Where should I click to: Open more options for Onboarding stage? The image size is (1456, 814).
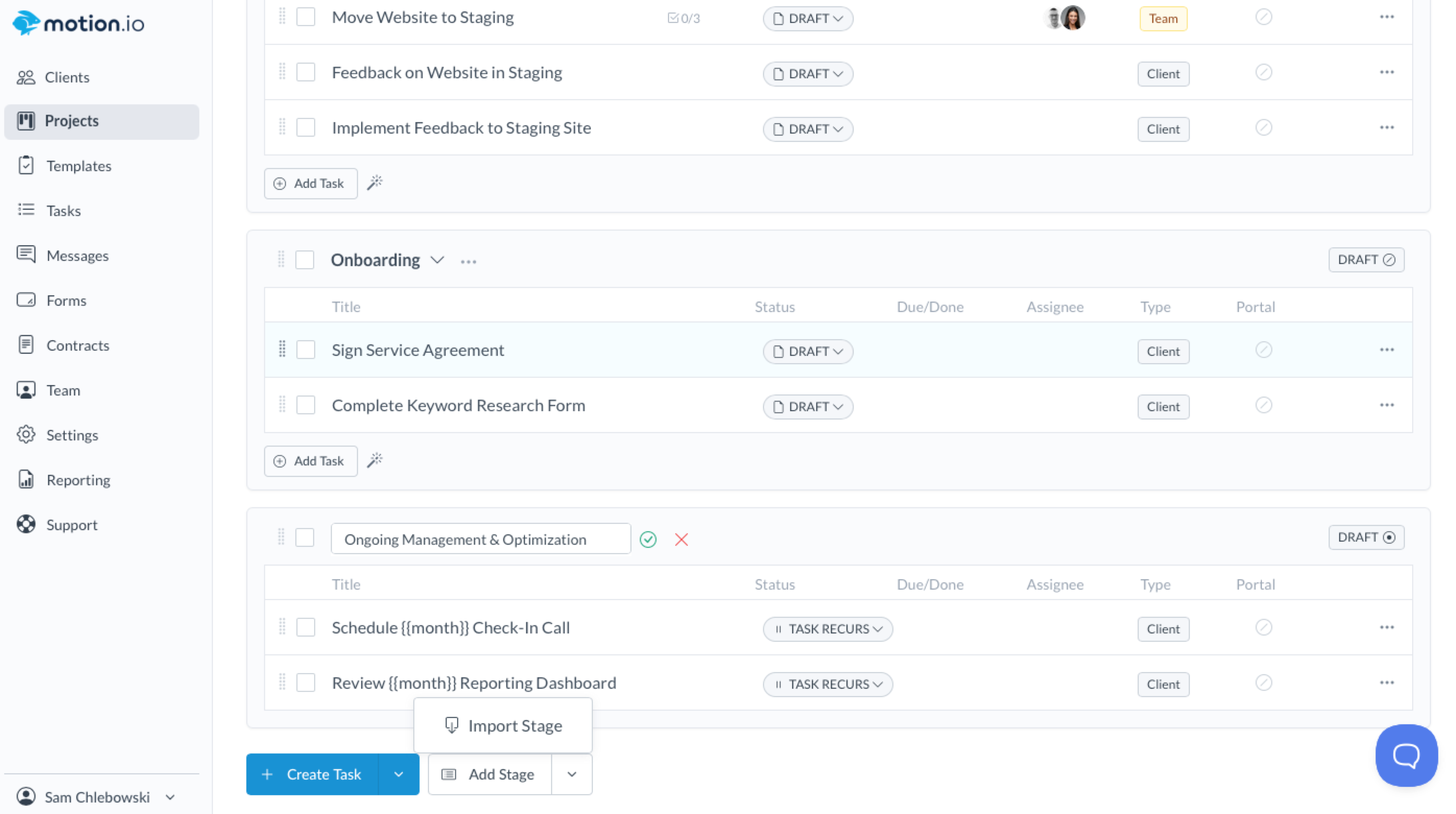(x=468, y=261)
